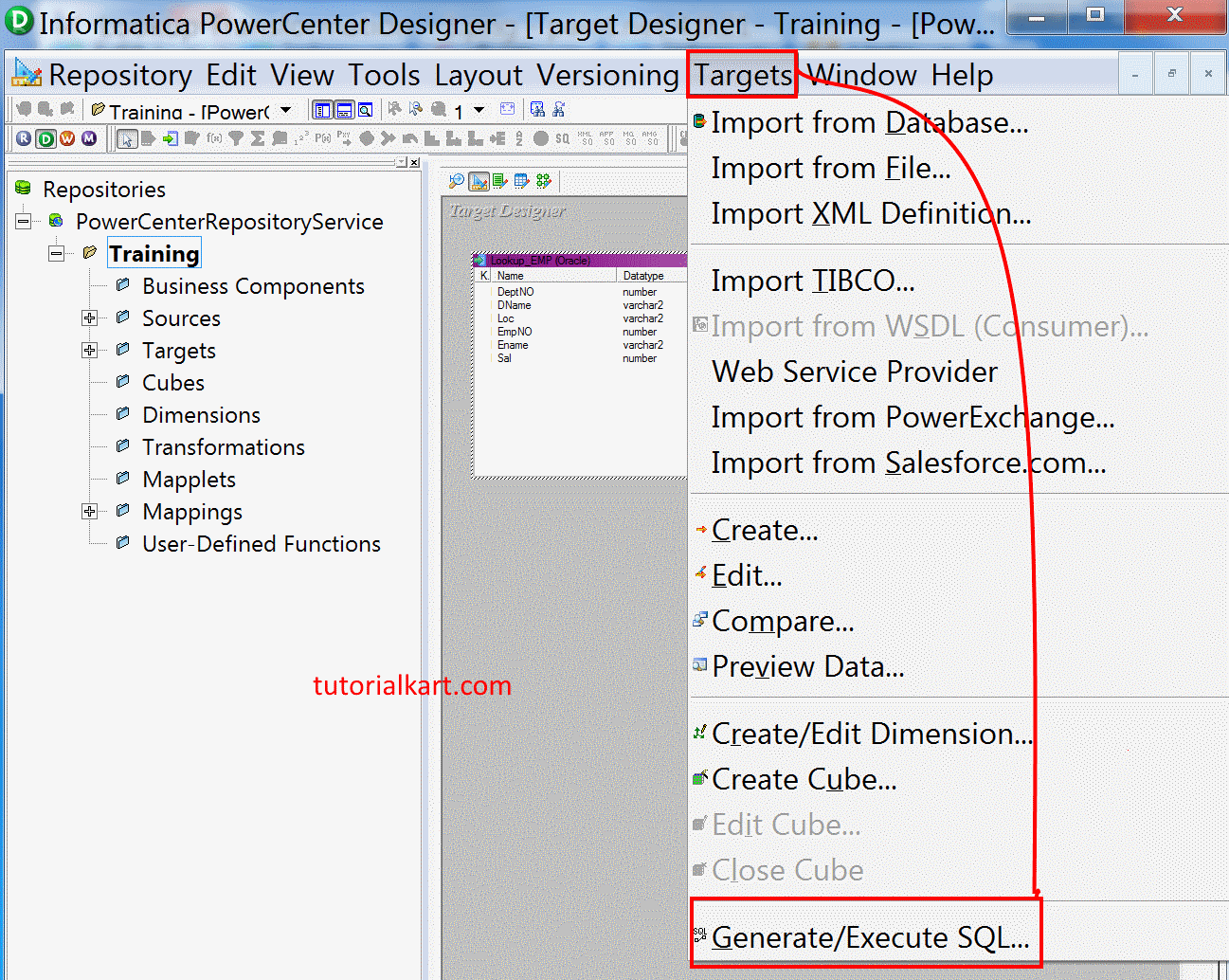Expand the Sources tree node
The height and width of the screenshot is (980, 1229).
[89, 318]
